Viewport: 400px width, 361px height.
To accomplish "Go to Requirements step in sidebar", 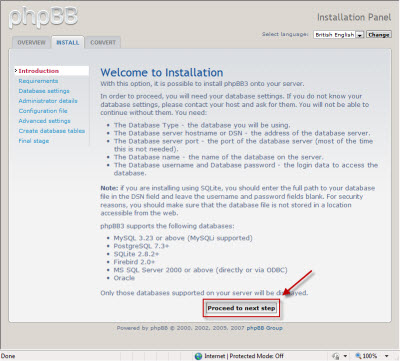I will [x=38, y=81].
